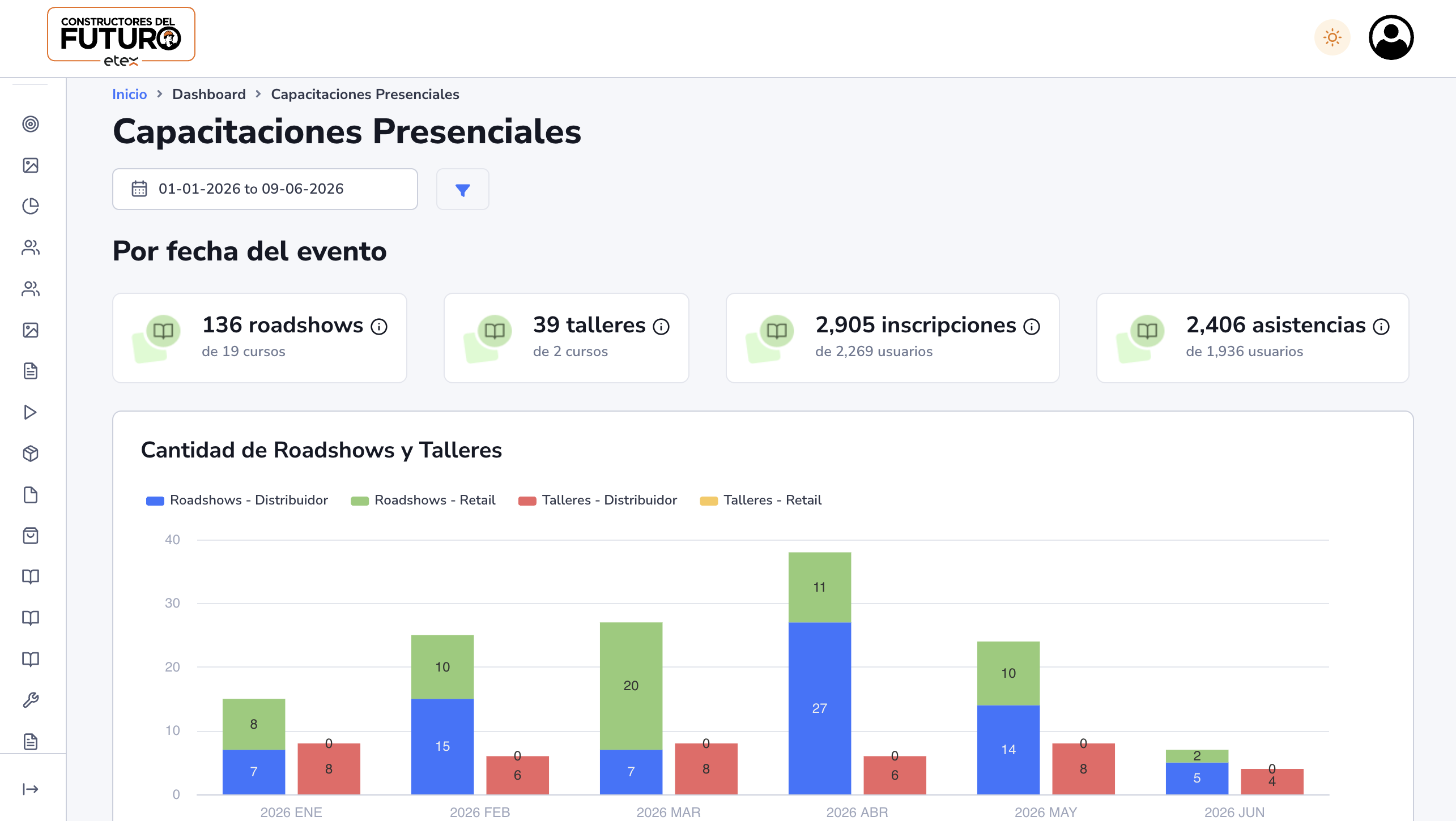
Task: Click Capacitaciones Presenciales breadcrumb
Action: [x=365, y=94]
